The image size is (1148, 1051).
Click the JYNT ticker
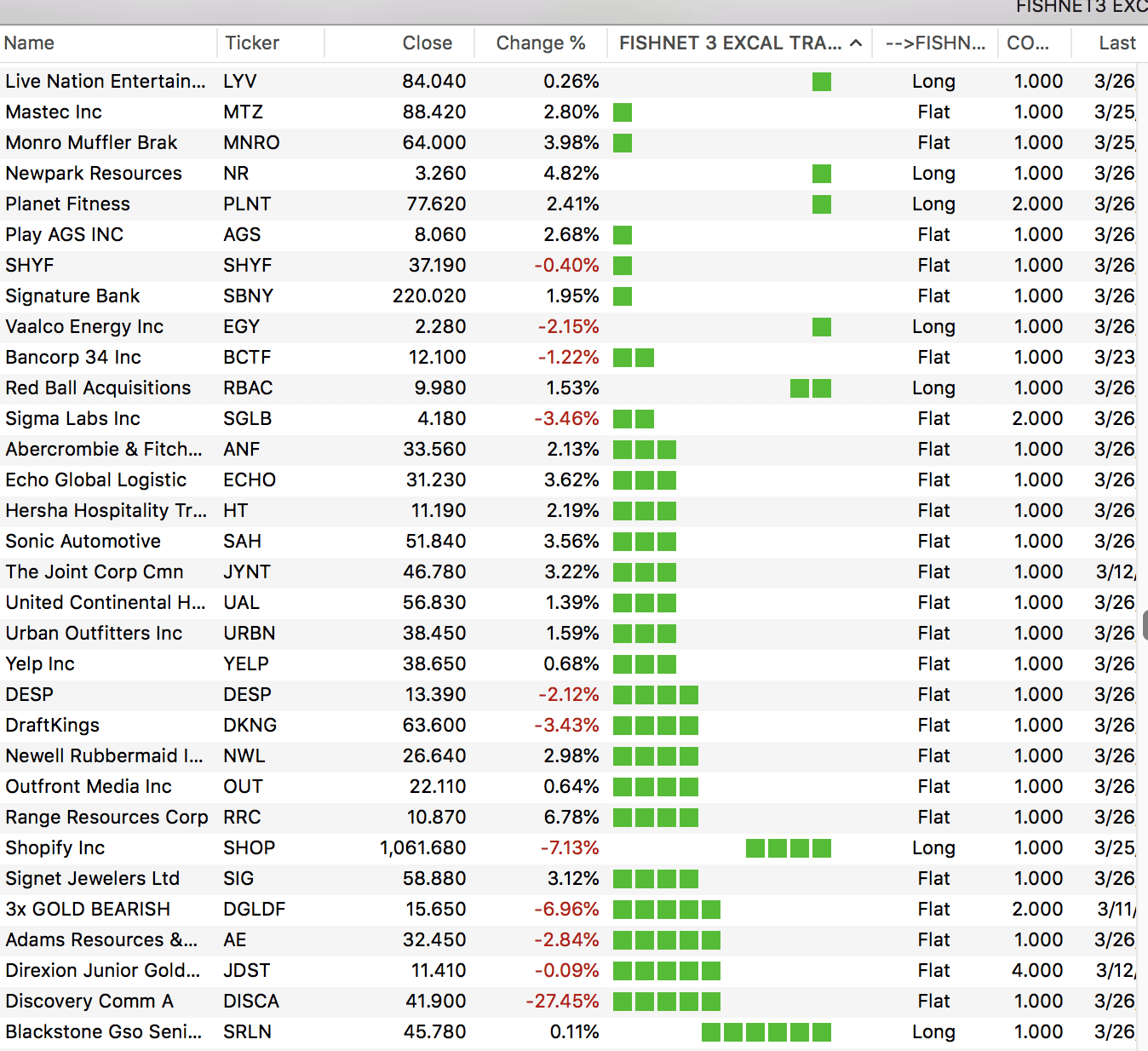[247, 572]
